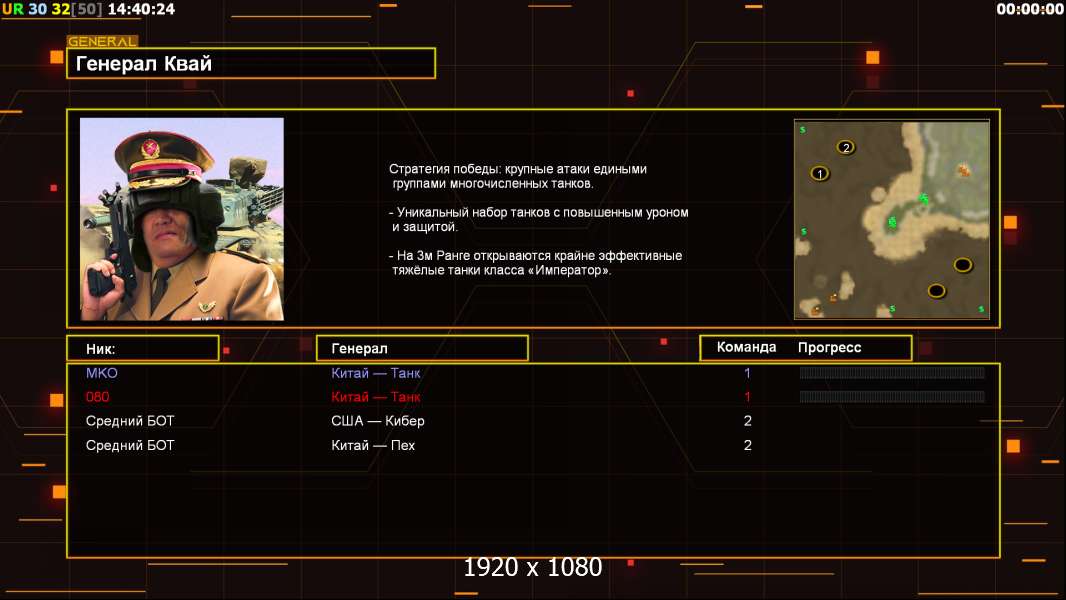Click the red 'Китай — Танк' in the 080 row
The height and width of the screenshot is (600, 1066).
376,397
